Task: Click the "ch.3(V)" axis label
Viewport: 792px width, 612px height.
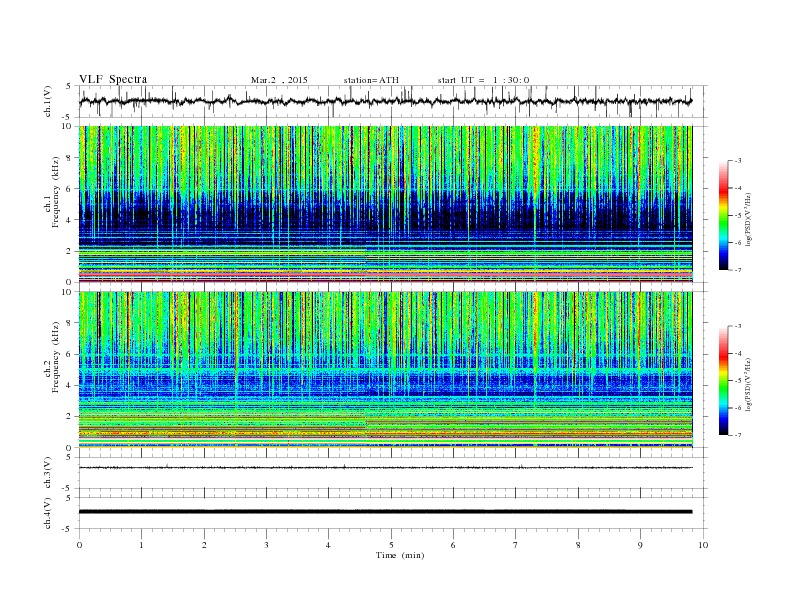Action: click(x=48, y=473)
